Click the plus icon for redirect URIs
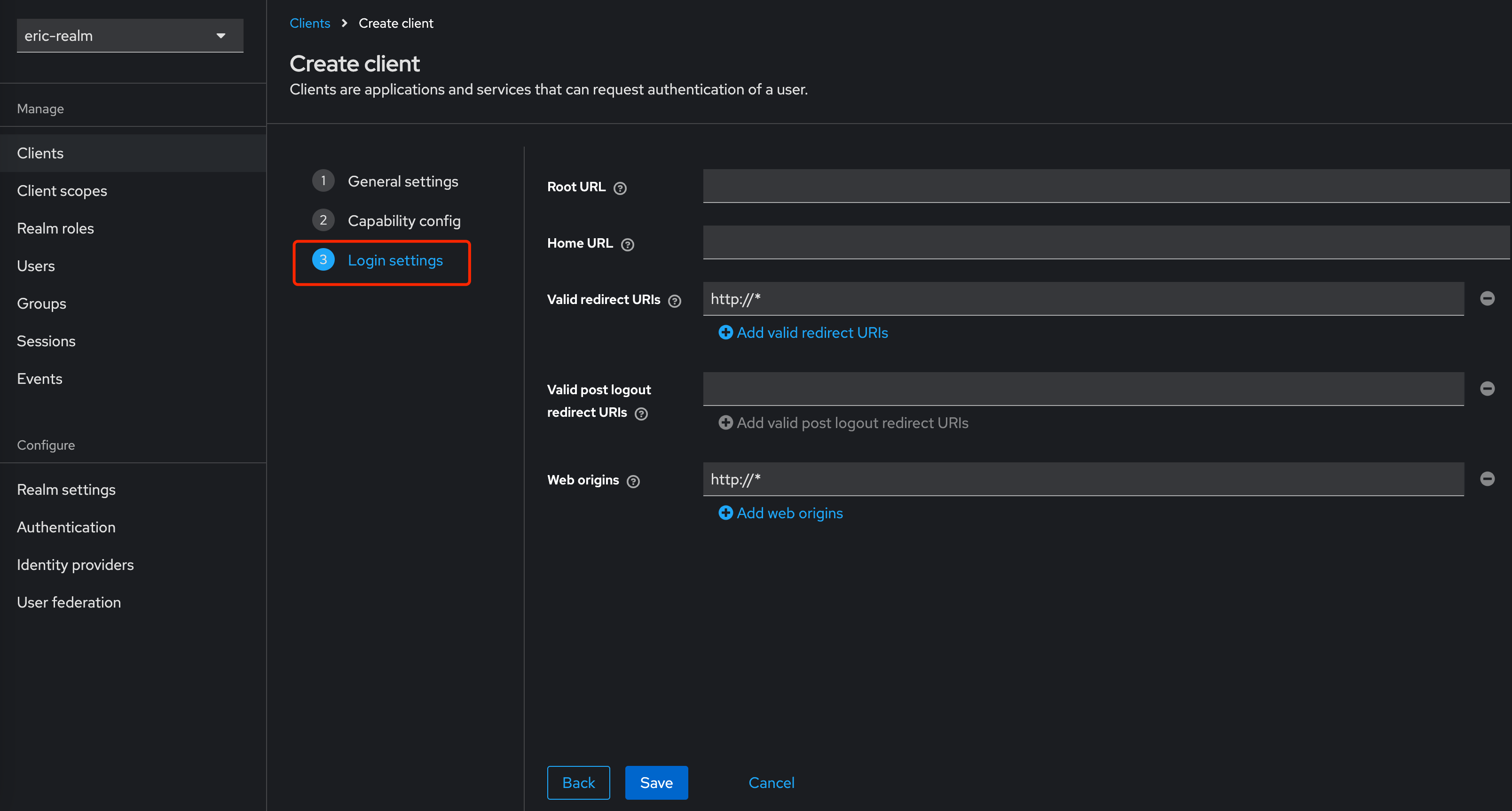This screenshot has width=1512, height=811. (x=725, y=333)
